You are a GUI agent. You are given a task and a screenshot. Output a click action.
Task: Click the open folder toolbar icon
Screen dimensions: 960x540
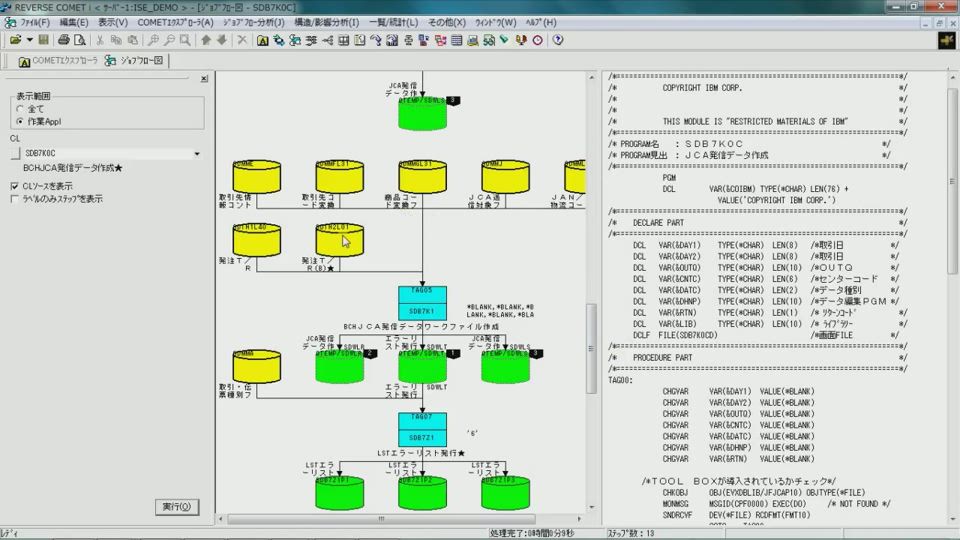16,40
